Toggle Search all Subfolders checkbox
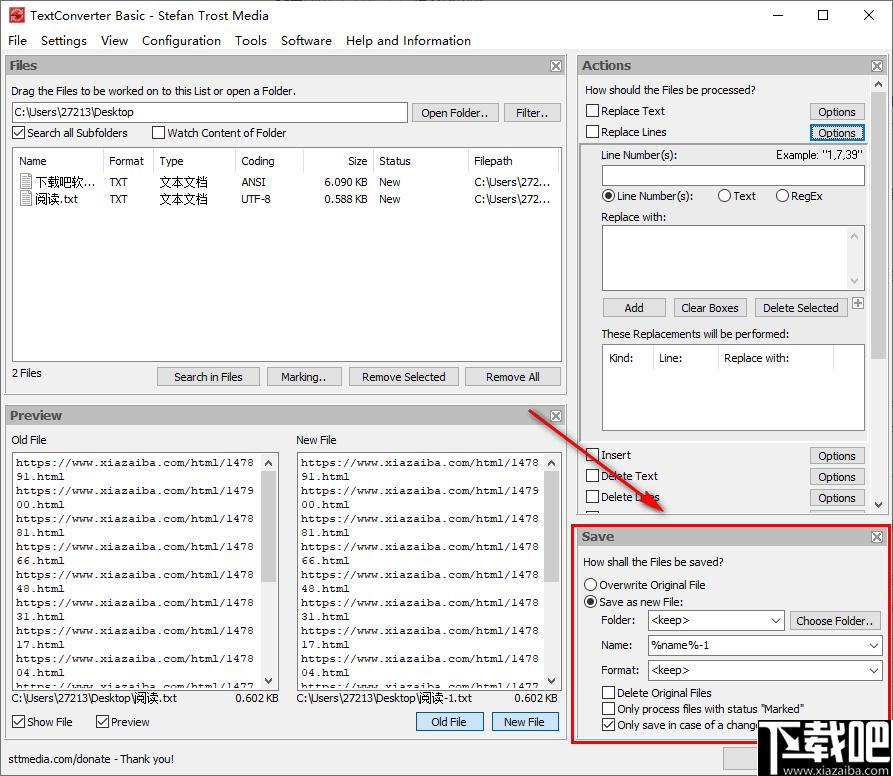The height and width of the screenshot is (776, 893). point(19,133)
